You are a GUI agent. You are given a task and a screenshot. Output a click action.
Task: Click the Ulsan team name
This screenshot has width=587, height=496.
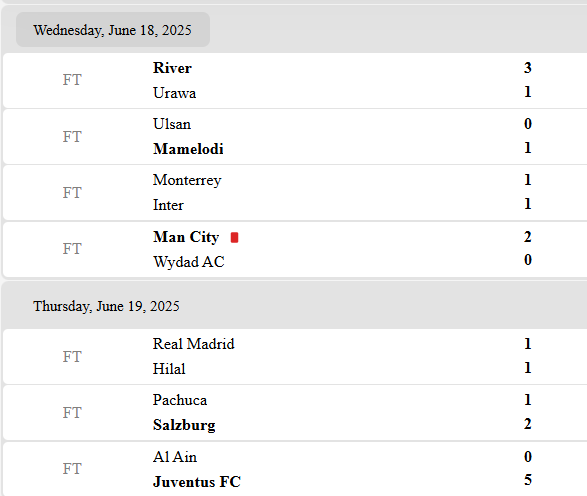point(172,124)
